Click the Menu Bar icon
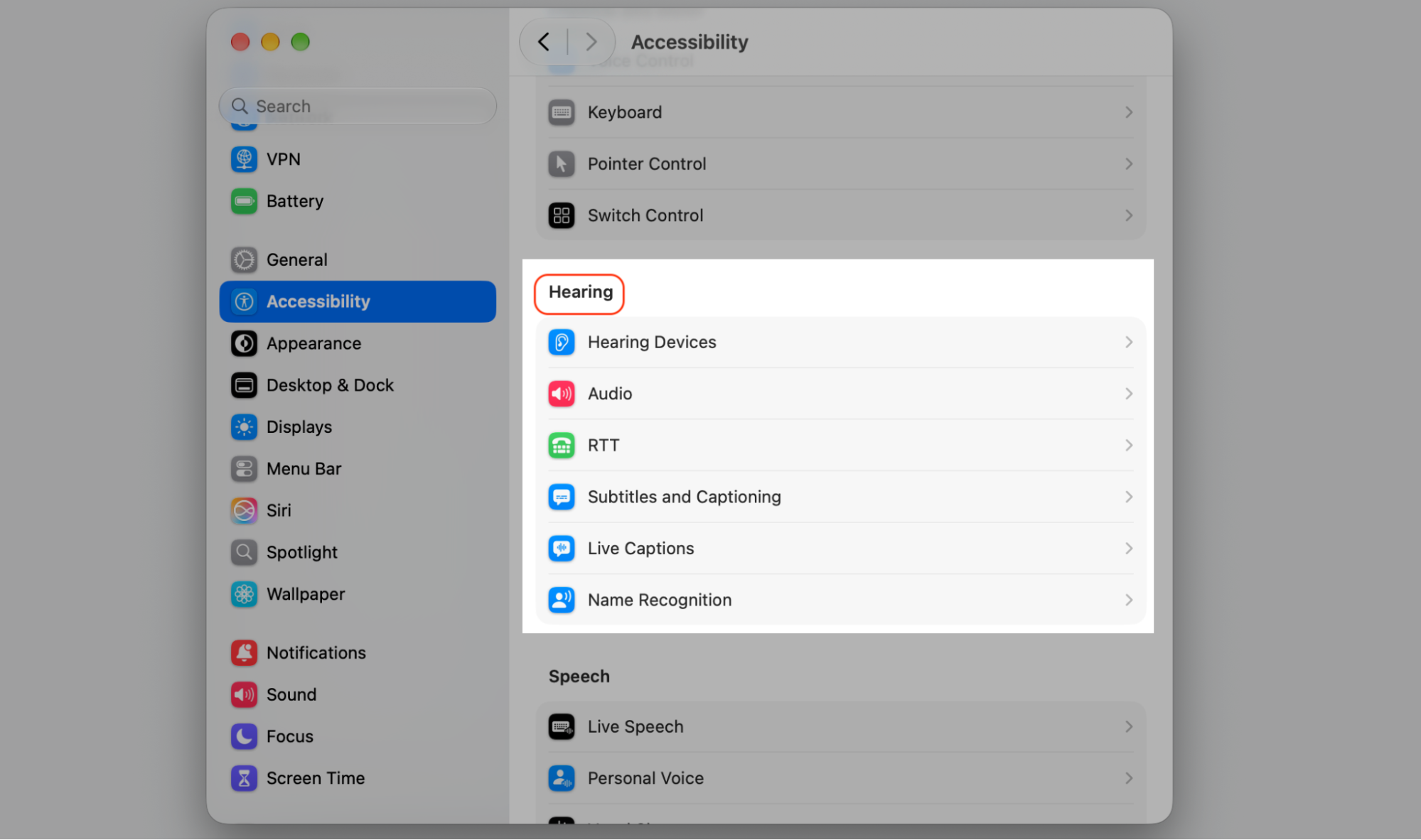This screenshot has height=840, width=1421. [244, 469]
